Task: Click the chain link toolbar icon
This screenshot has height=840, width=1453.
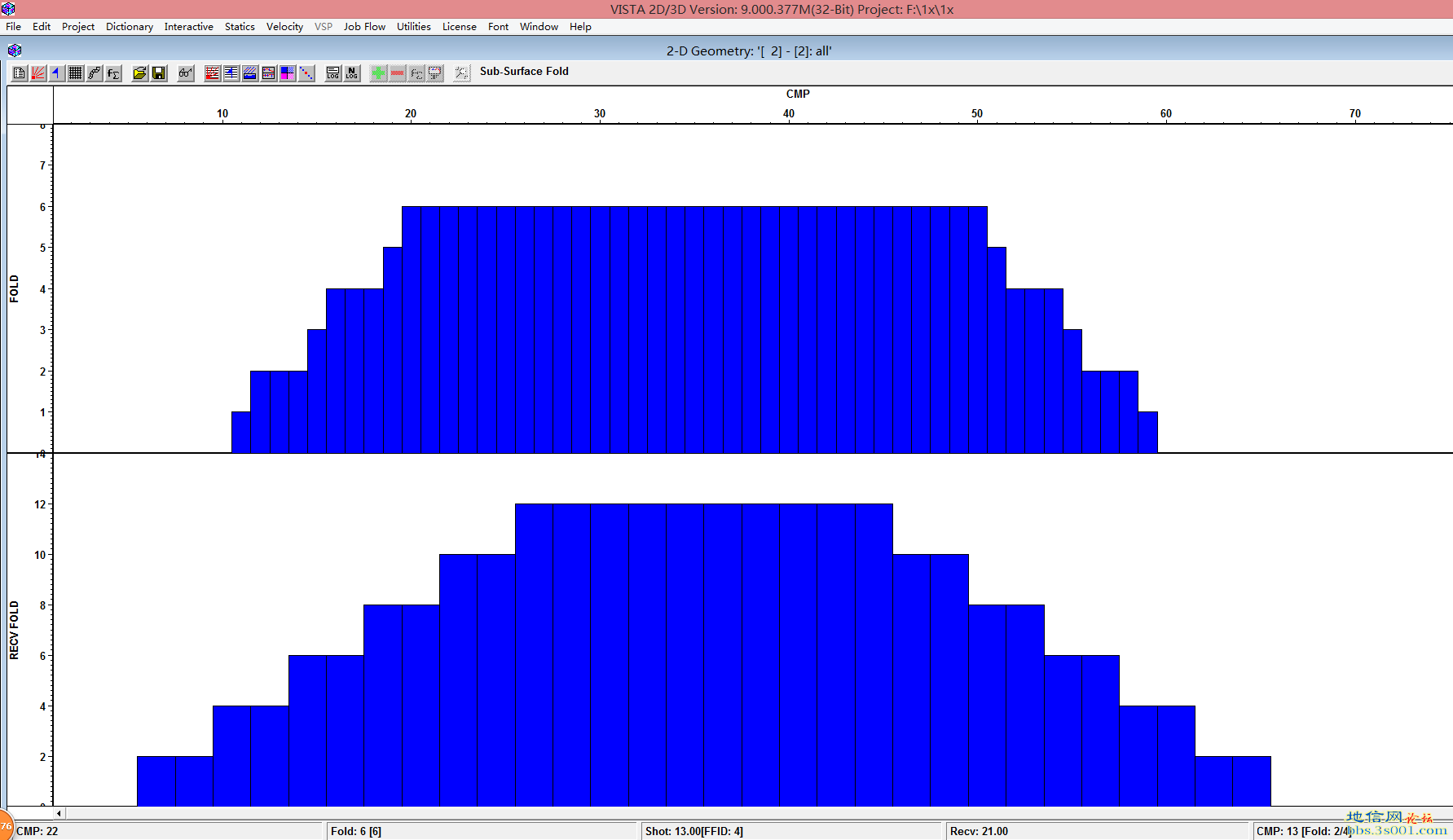Action: click(x=94, y=73)
